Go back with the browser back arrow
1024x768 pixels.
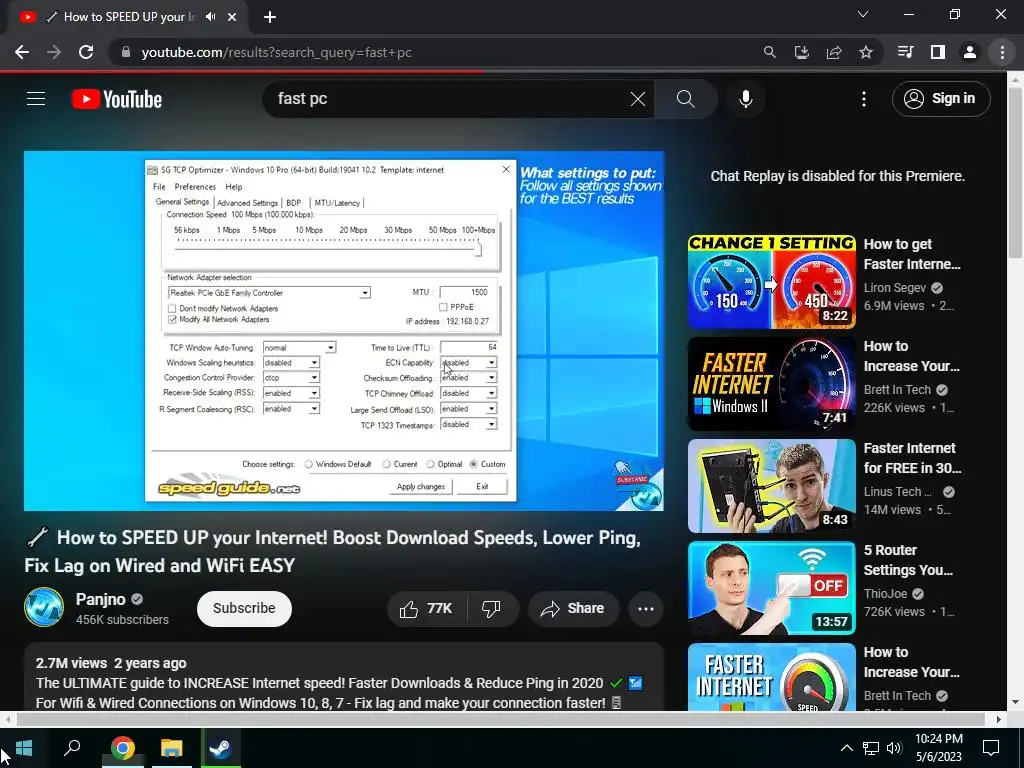[x=22, y=52]
